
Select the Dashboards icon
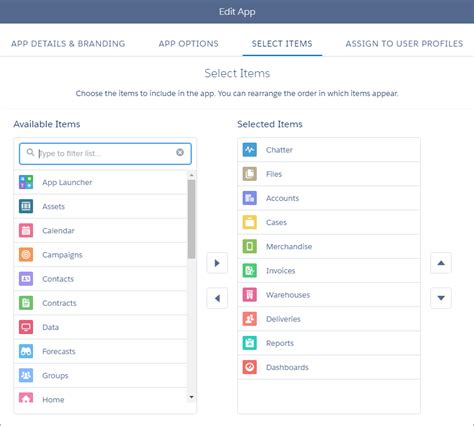click(x=250, y=367)
